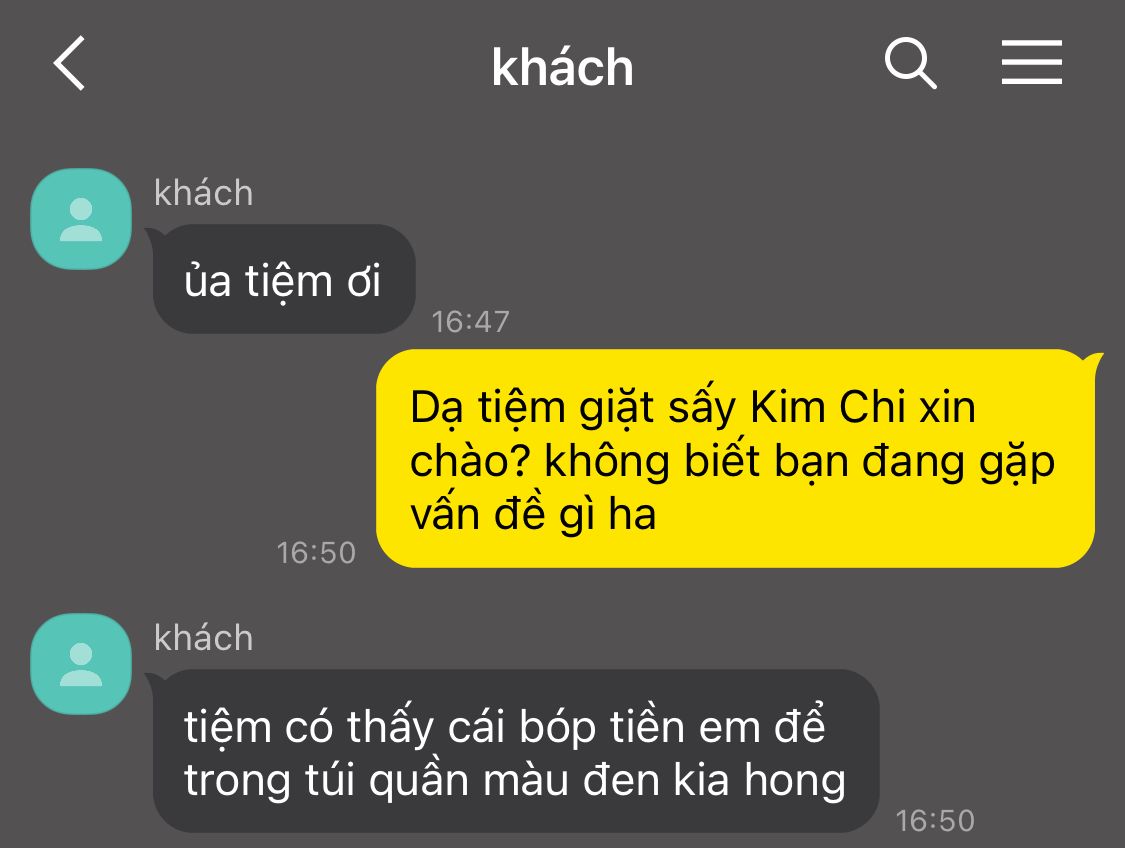Go back using the left arrow icon
This screenshot has height=848, width=1125.
pos(70,63)
